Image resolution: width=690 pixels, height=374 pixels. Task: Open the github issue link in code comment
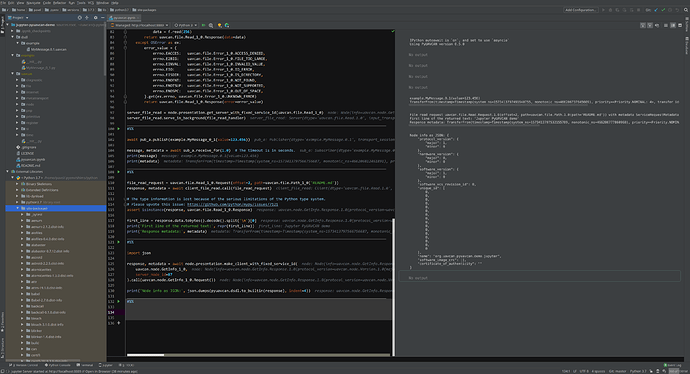point(232,205)
